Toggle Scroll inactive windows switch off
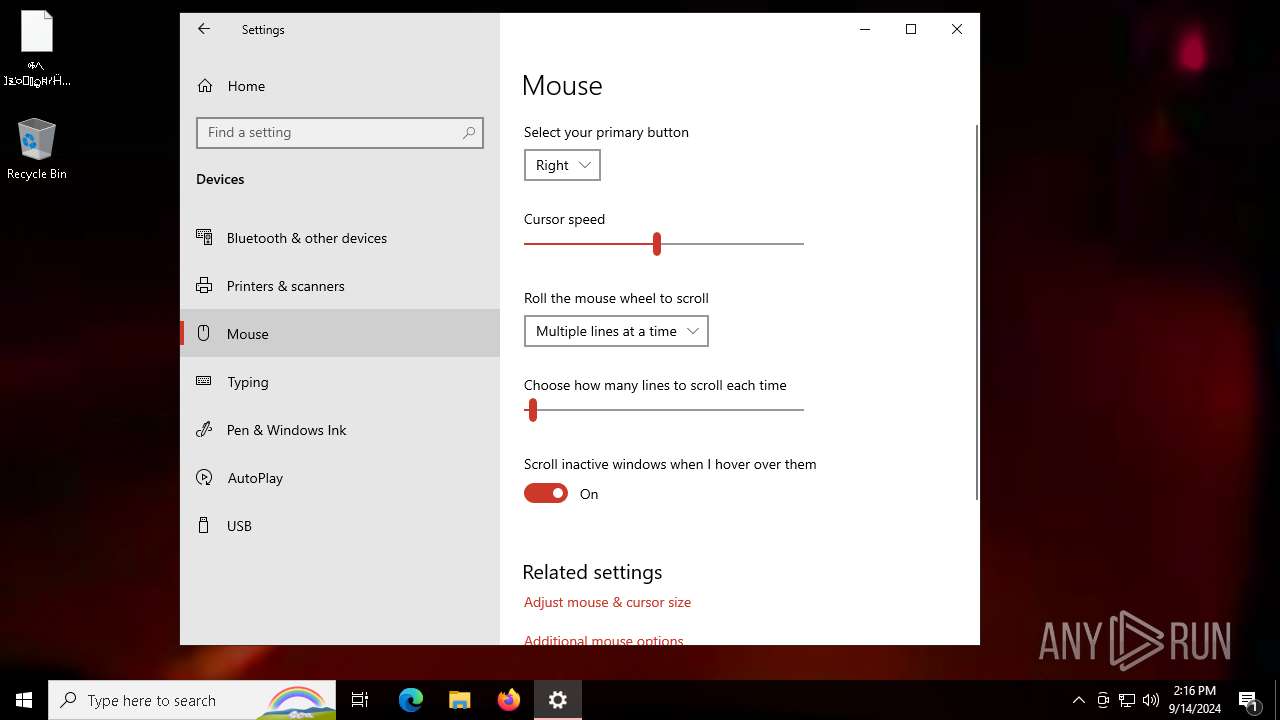The height and width of the screenshot is (720, 1280). point(546,493)
